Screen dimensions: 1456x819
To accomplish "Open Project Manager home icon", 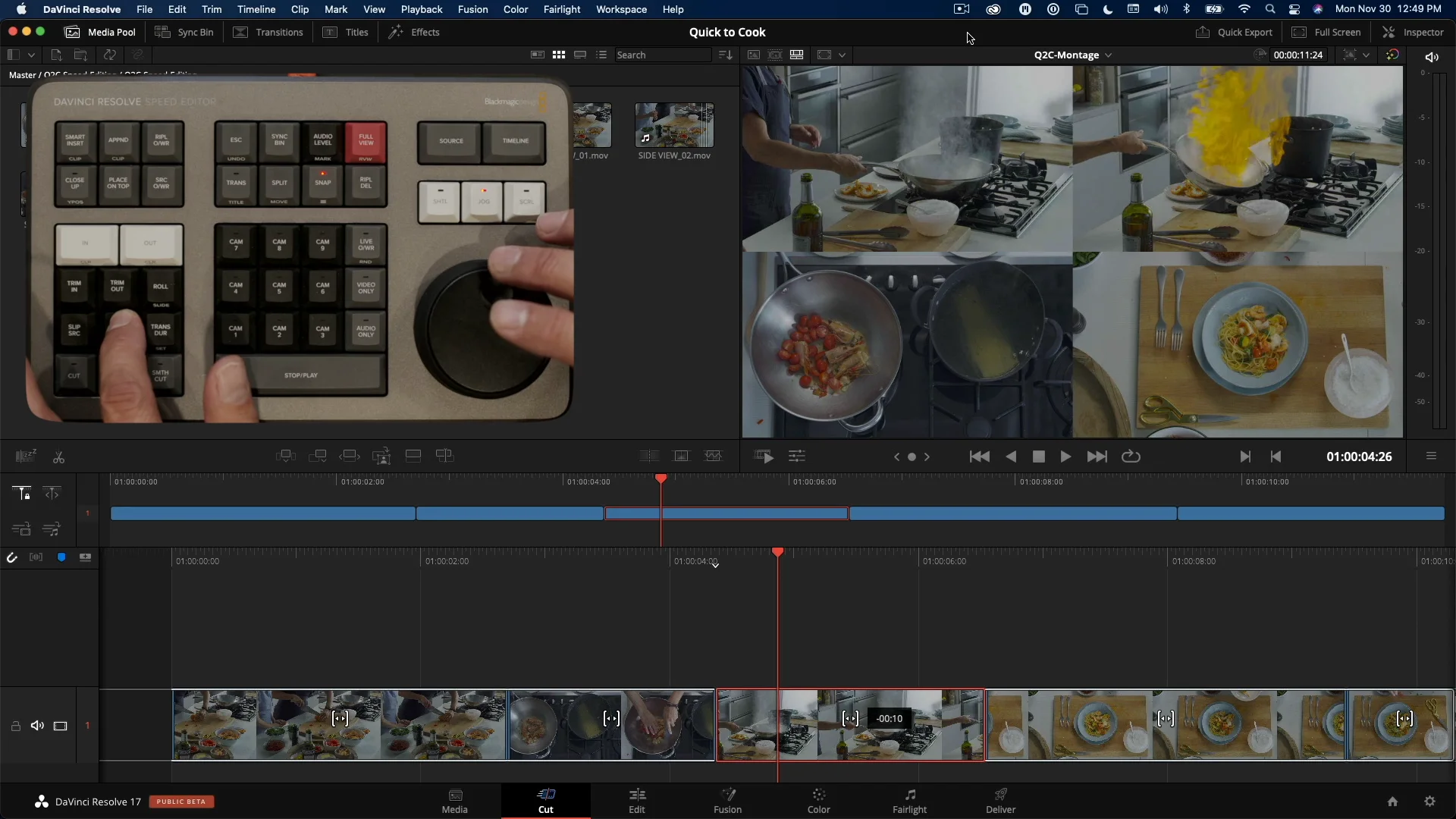I will click(1392, 802).
